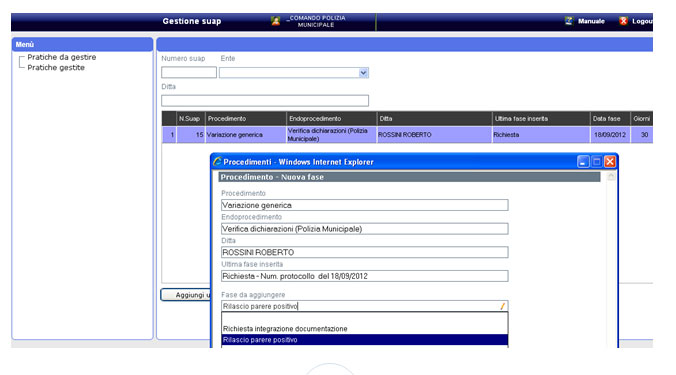Image resolution: width=676 pixels, height=375 pixels.
Task: Open Pratiche gestite in menu
Action: 56,68
